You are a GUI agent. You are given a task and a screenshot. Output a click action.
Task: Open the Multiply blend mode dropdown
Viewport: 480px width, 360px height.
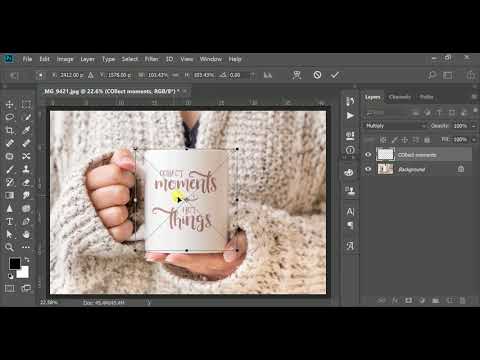(x=395, y=126)
